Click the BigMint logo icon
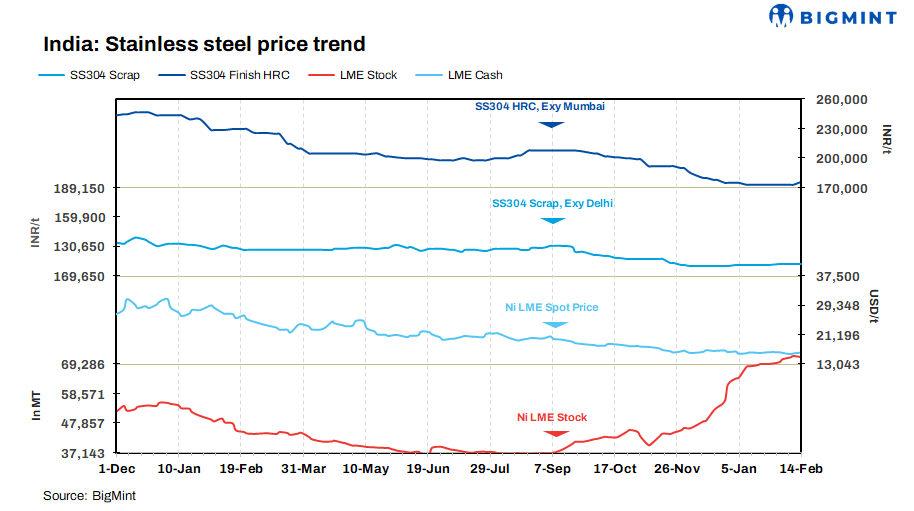914x511 pixels. pyautogui.click(x=782, y=16)
